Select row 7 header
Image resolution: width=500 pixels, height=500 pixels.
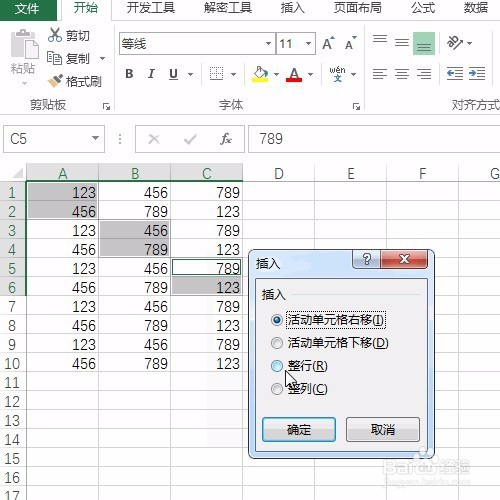[x=12, y=306]
